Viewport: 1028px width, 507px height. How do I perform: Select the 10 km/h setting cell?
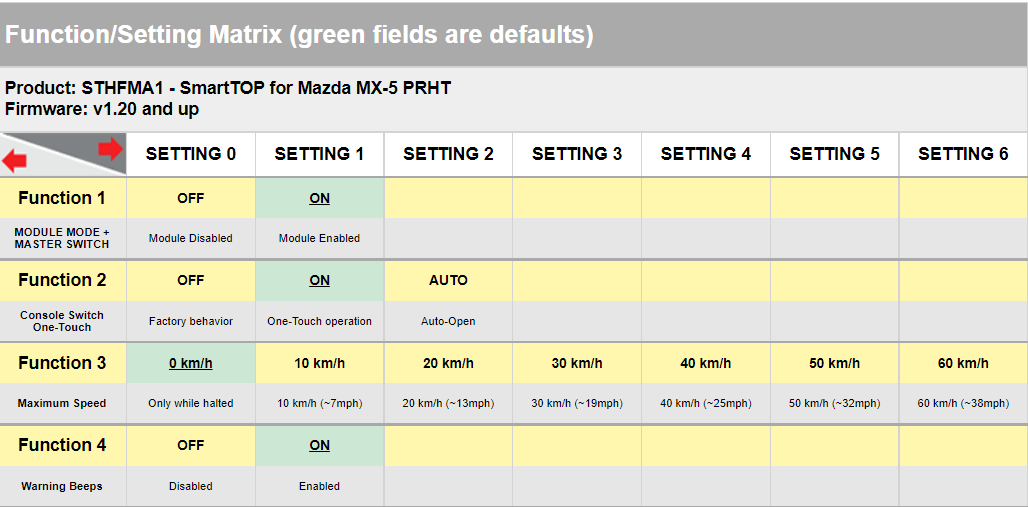click(319, 363)
